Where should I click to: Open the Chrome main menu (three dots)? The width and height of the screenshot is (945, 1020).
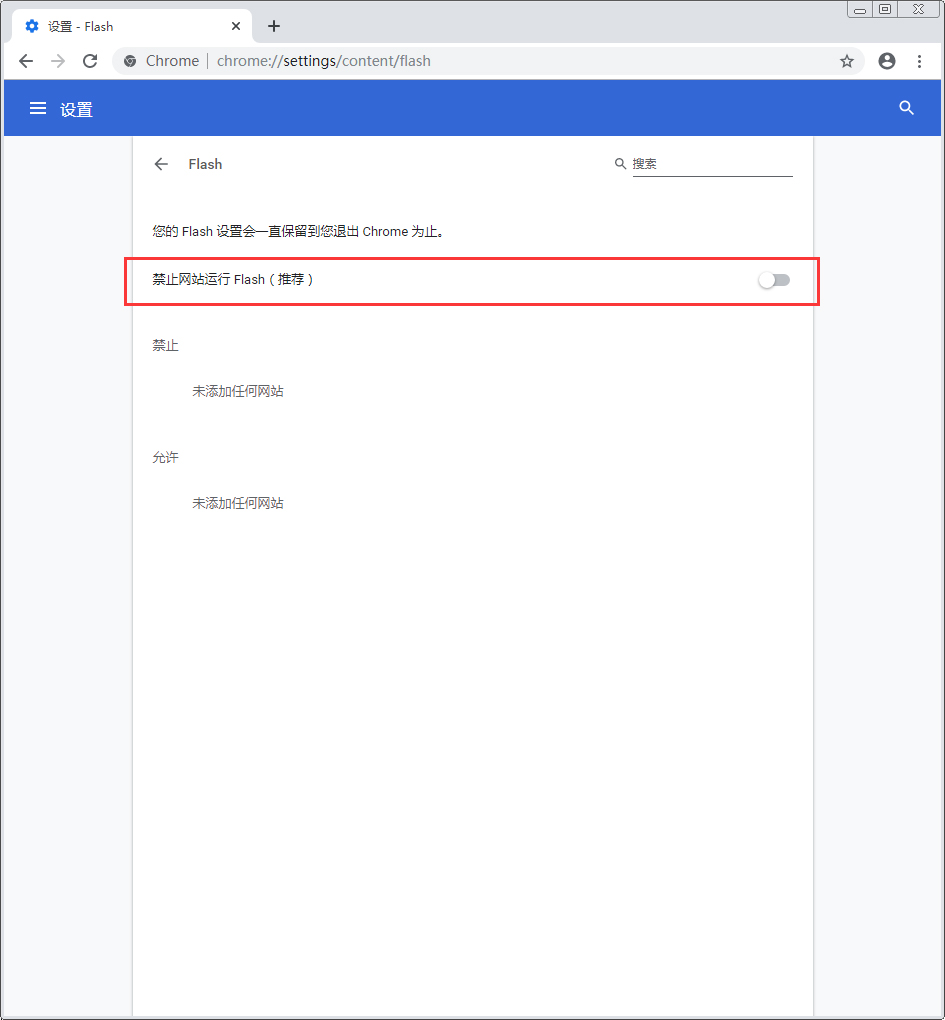pos(920,61)
